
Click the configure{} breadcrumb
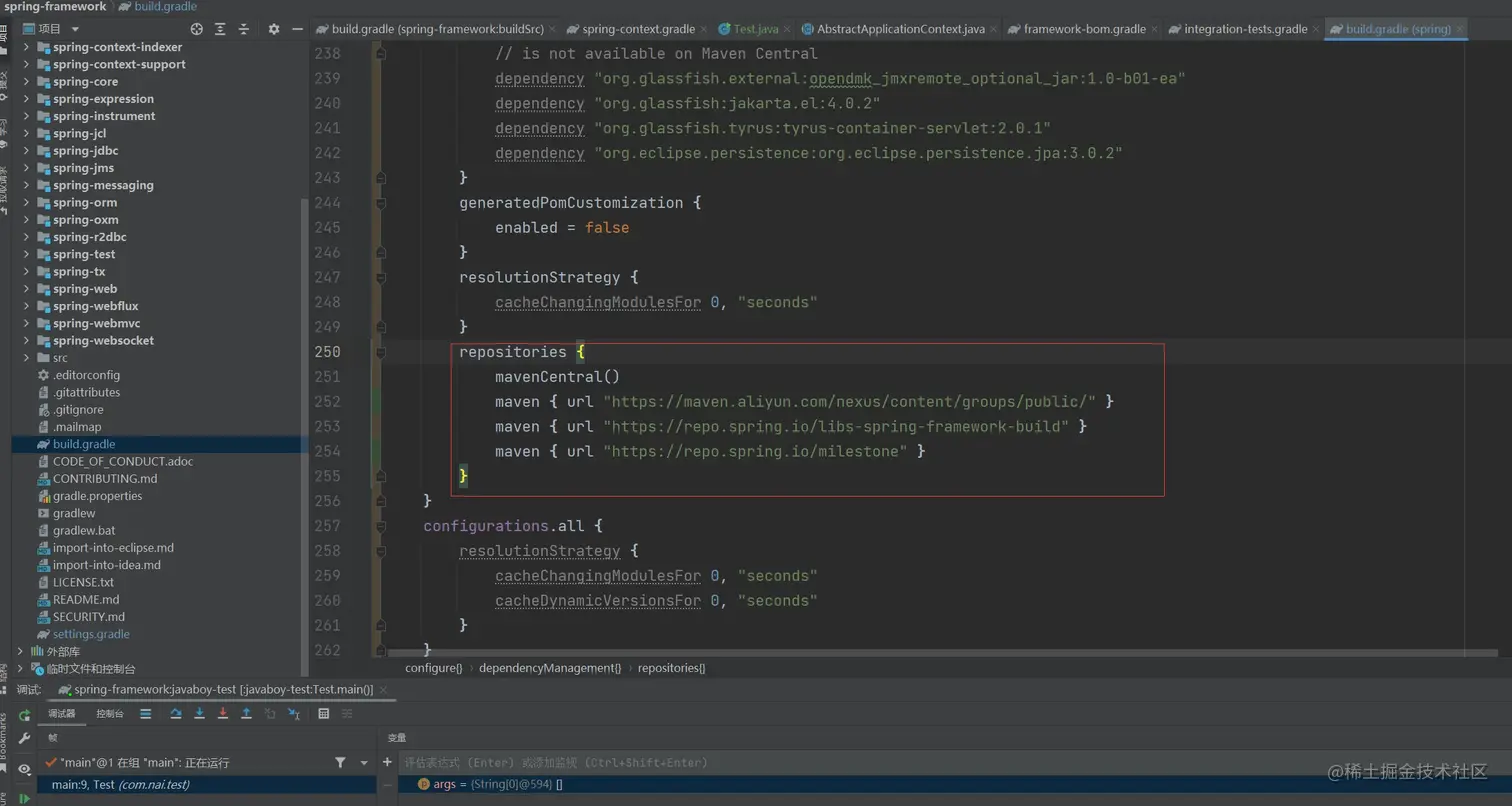433,668
